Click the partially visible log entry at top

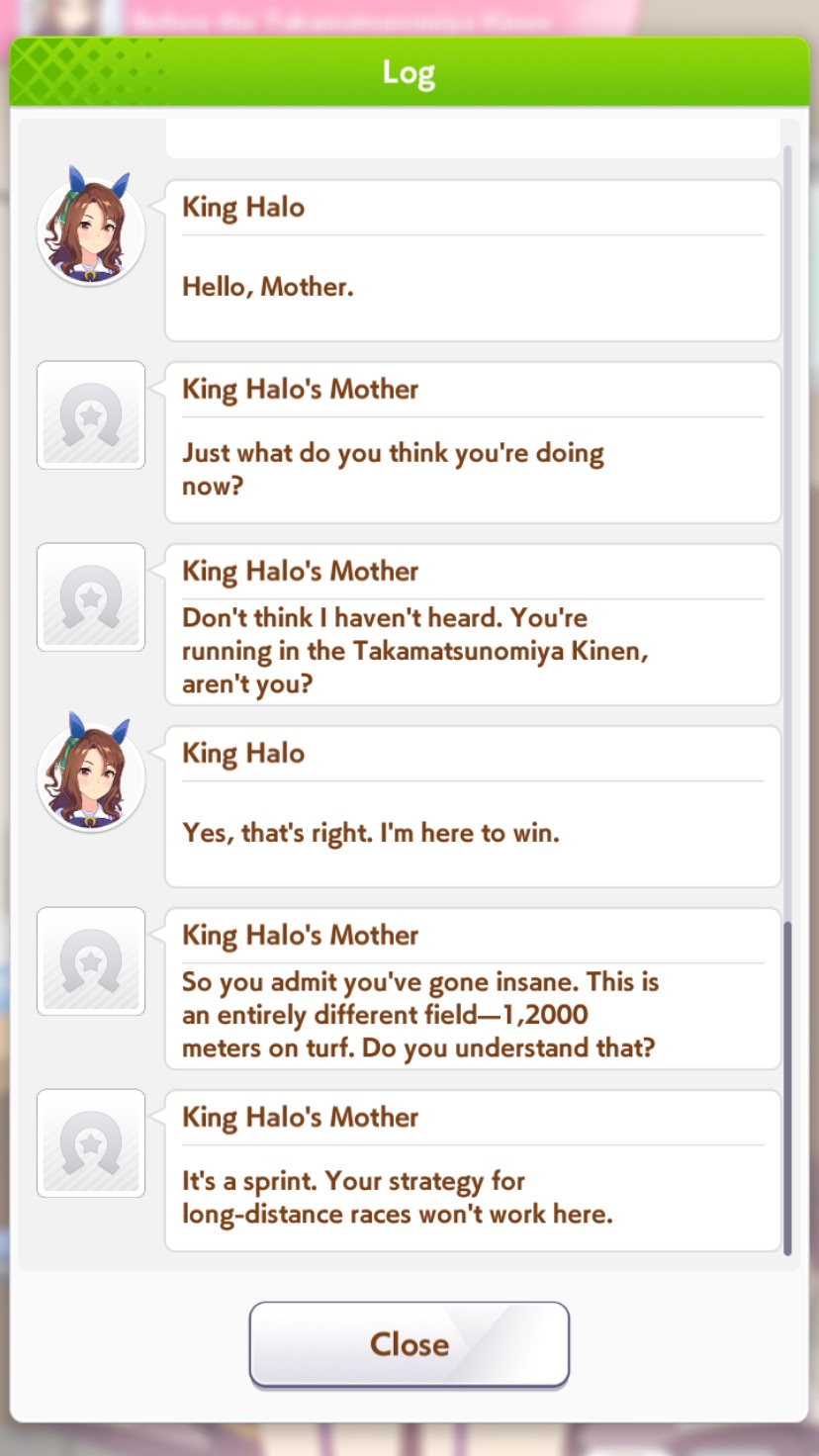tap(473, 138)
